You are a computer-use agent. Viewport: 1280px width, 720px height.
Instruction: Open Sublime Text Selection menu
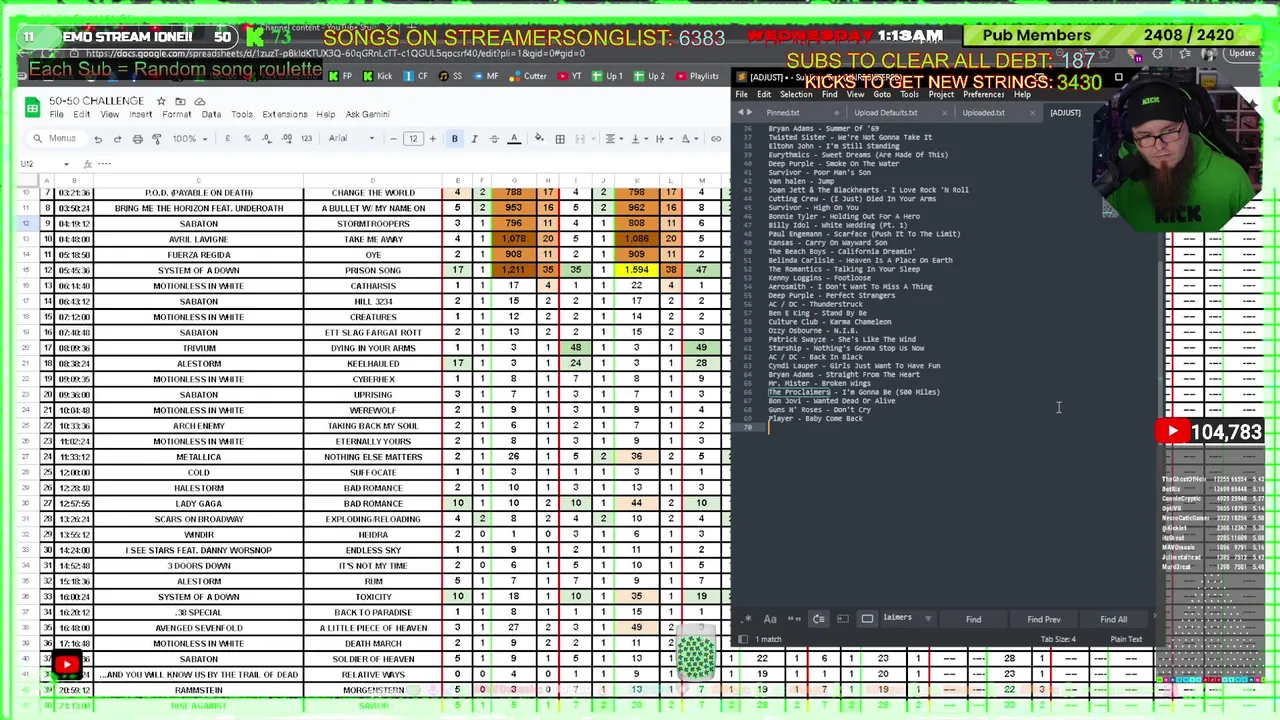click(796, 95)
